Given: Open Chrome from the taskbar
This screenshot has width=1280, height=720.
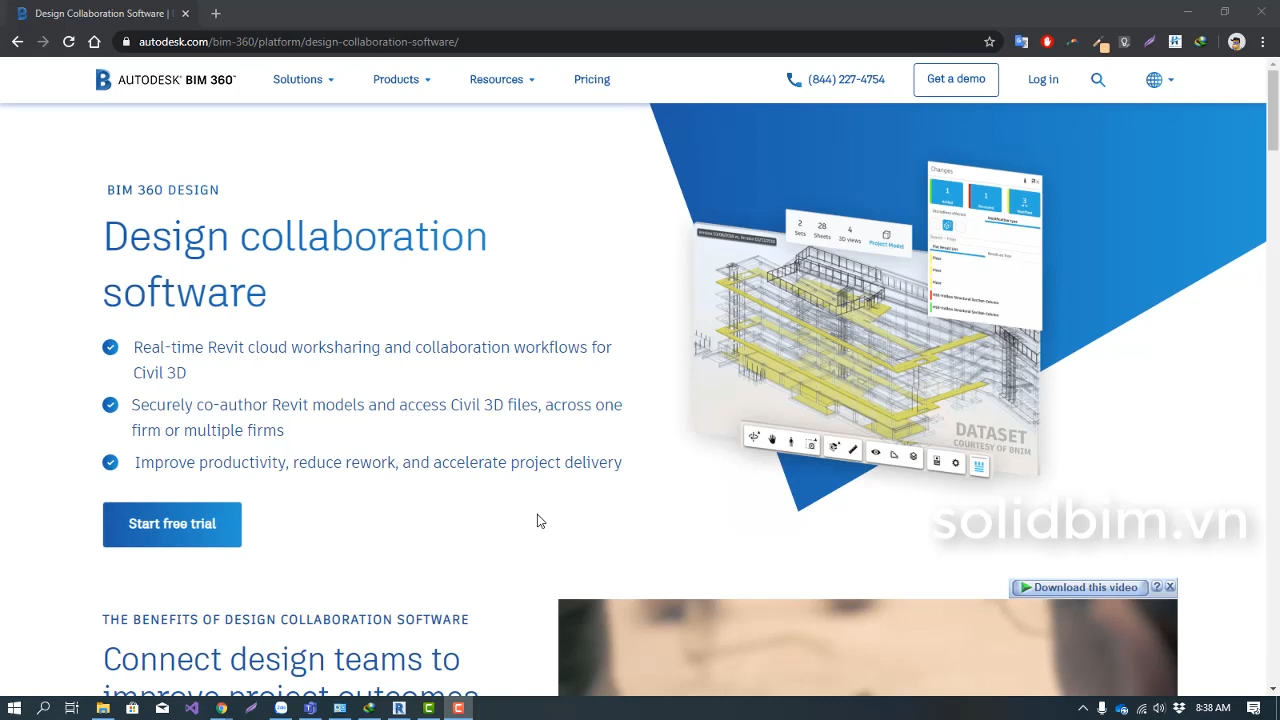Looking at the screenshot, I should pyautogui.click(x=221, y=708).
